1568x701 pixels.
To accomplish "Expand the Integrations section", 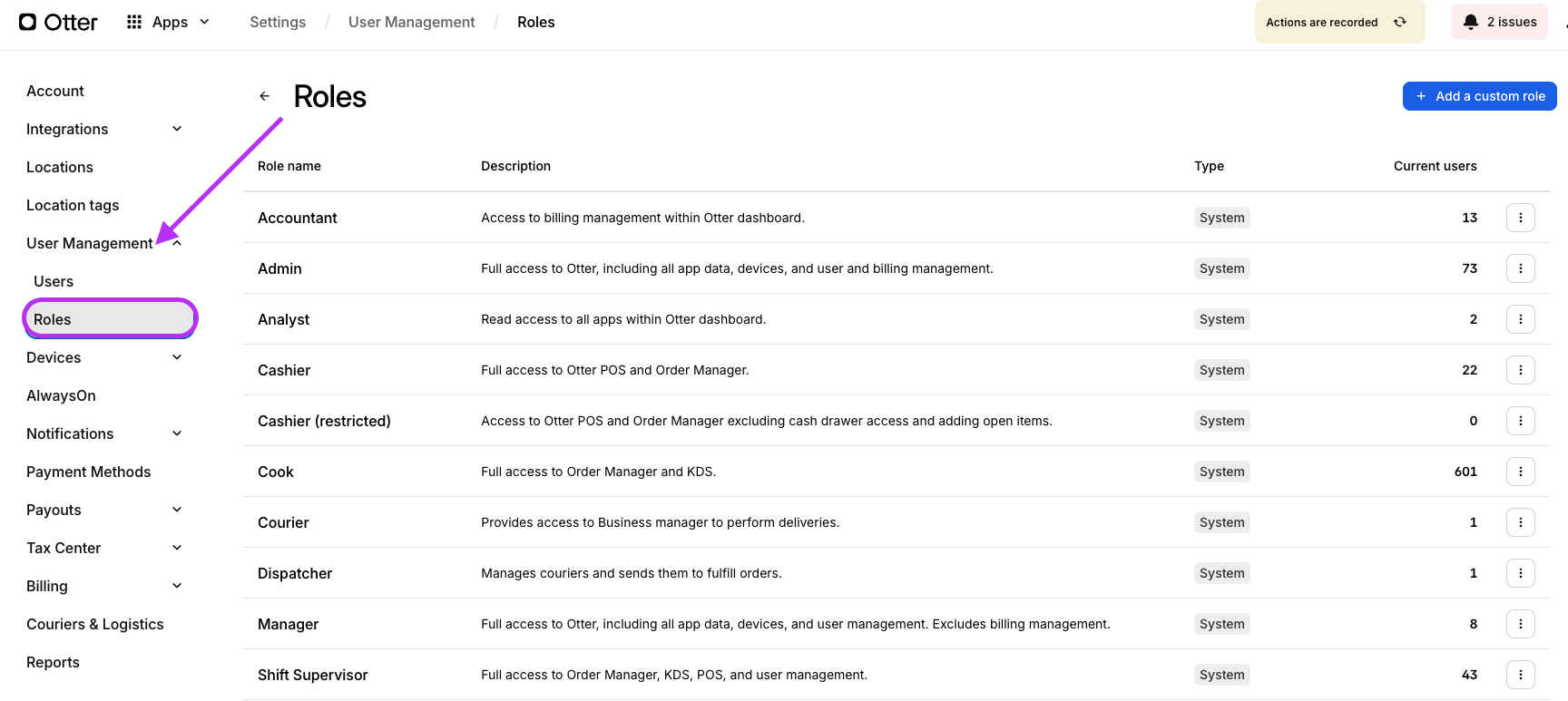I will tap(177, 129).
